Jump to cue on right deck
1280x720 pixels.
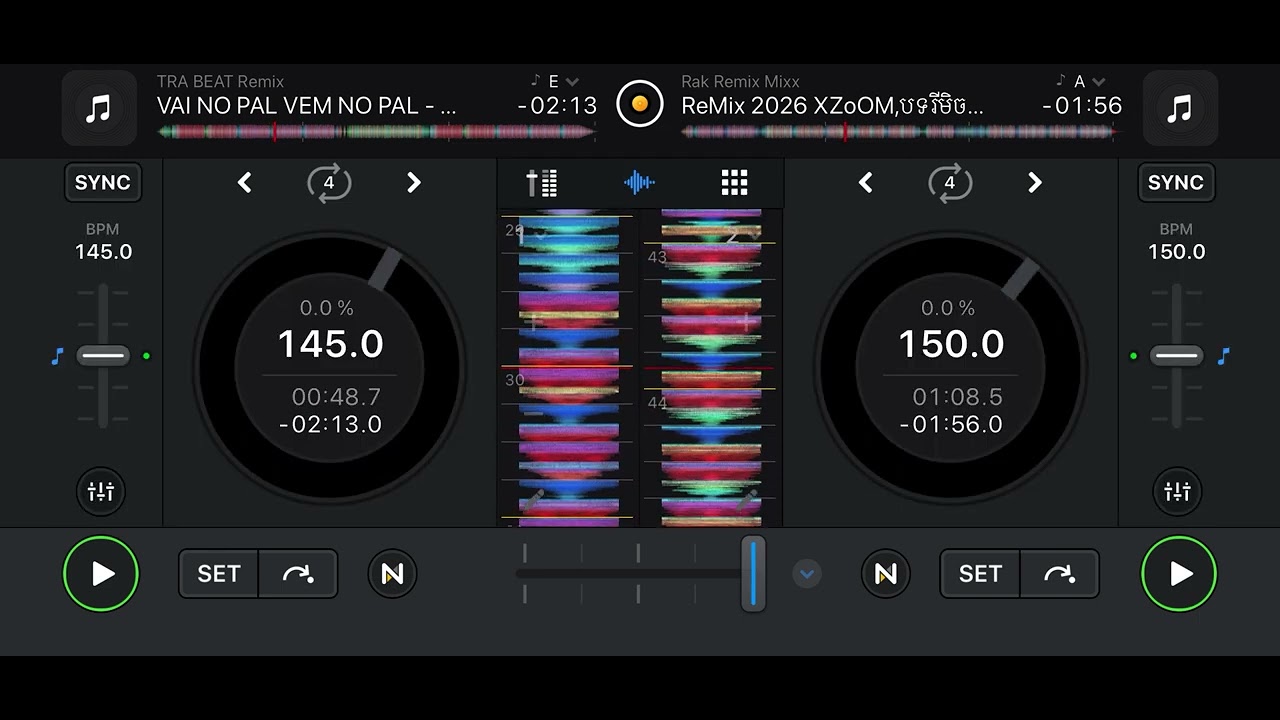[1059, 574]
